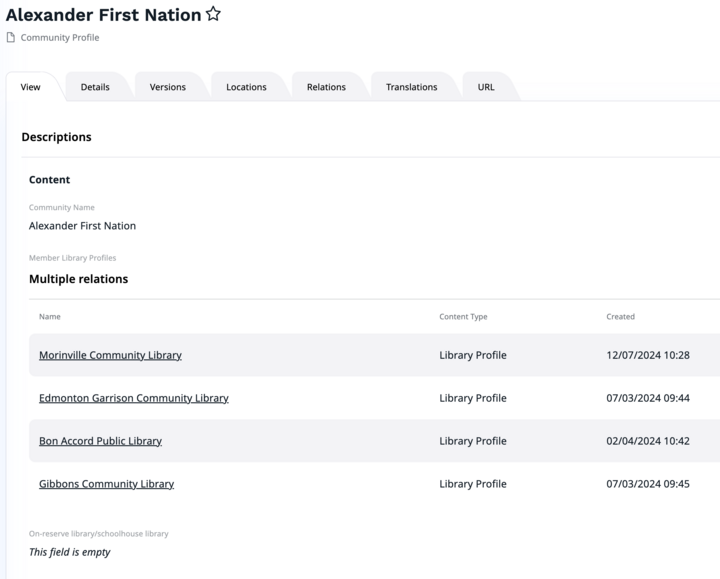Click the Community Name value Alexander First Nation
The image size is (720, 579).
click(x=82, y=225)
